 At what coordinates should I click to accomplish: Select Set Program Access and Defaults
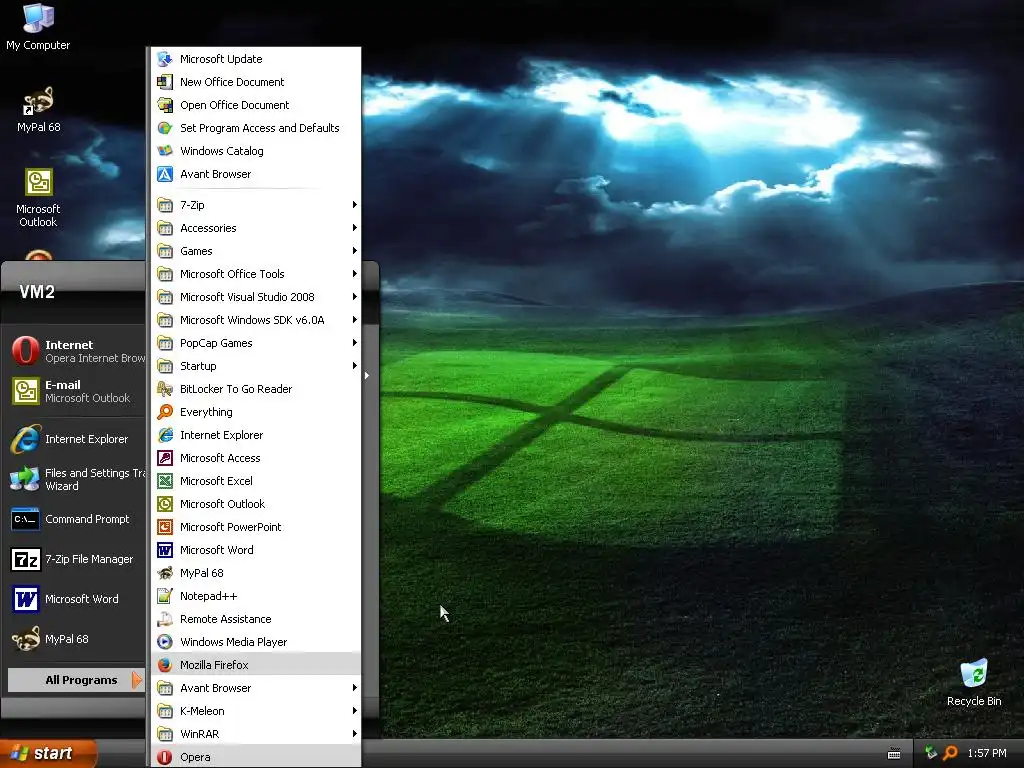coord(256,128)
